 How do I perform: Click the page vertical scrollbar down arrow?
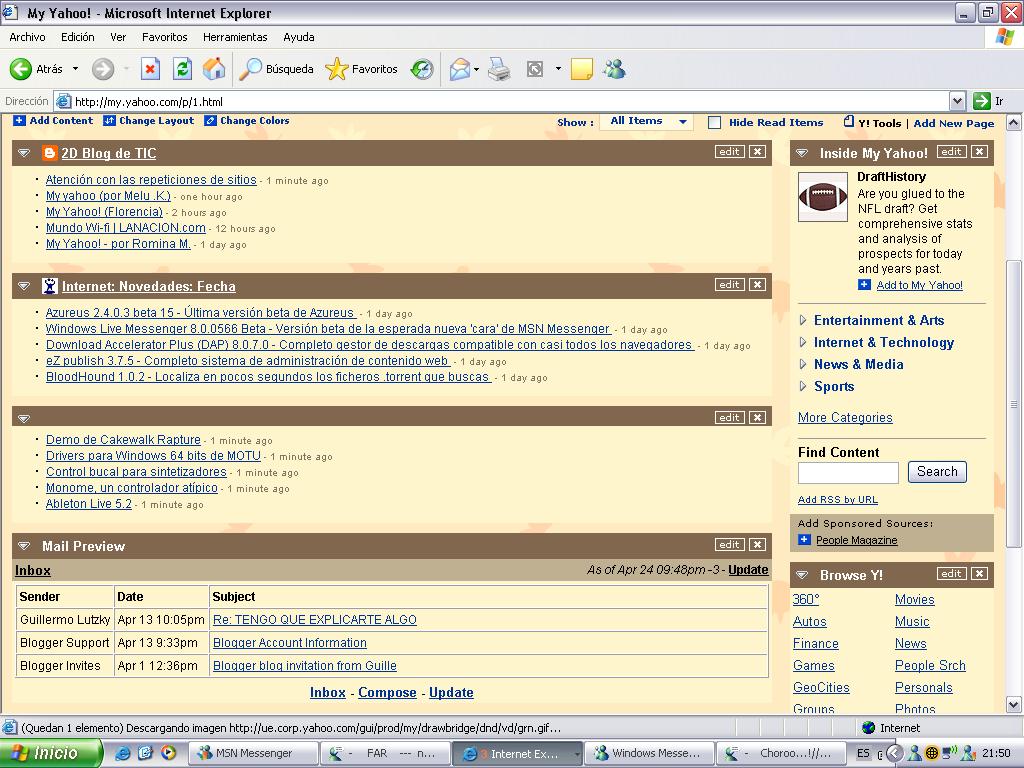pos(1014,705)
